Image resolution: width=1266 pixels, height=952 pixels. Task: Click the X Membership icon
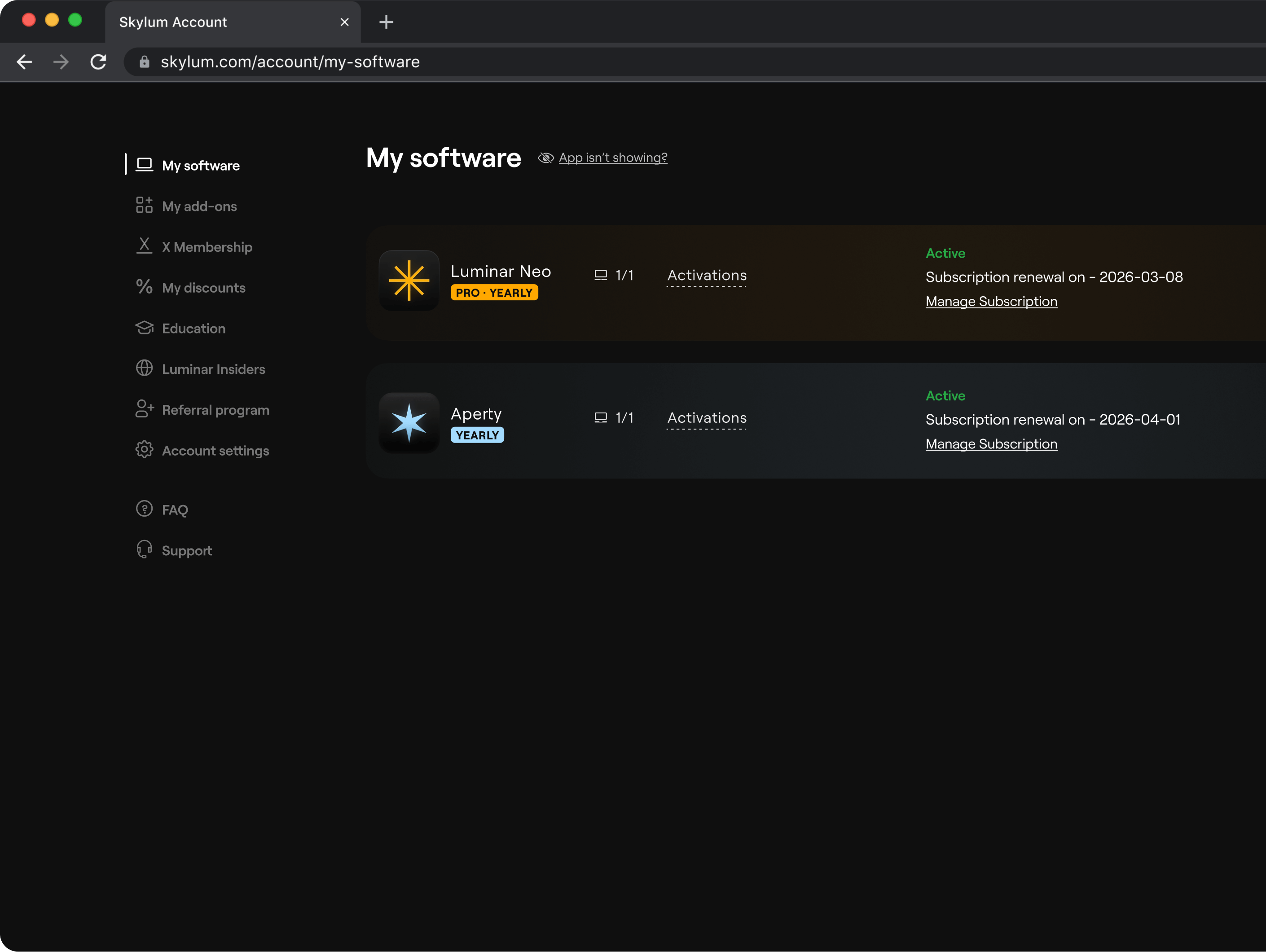coord(144,246)
